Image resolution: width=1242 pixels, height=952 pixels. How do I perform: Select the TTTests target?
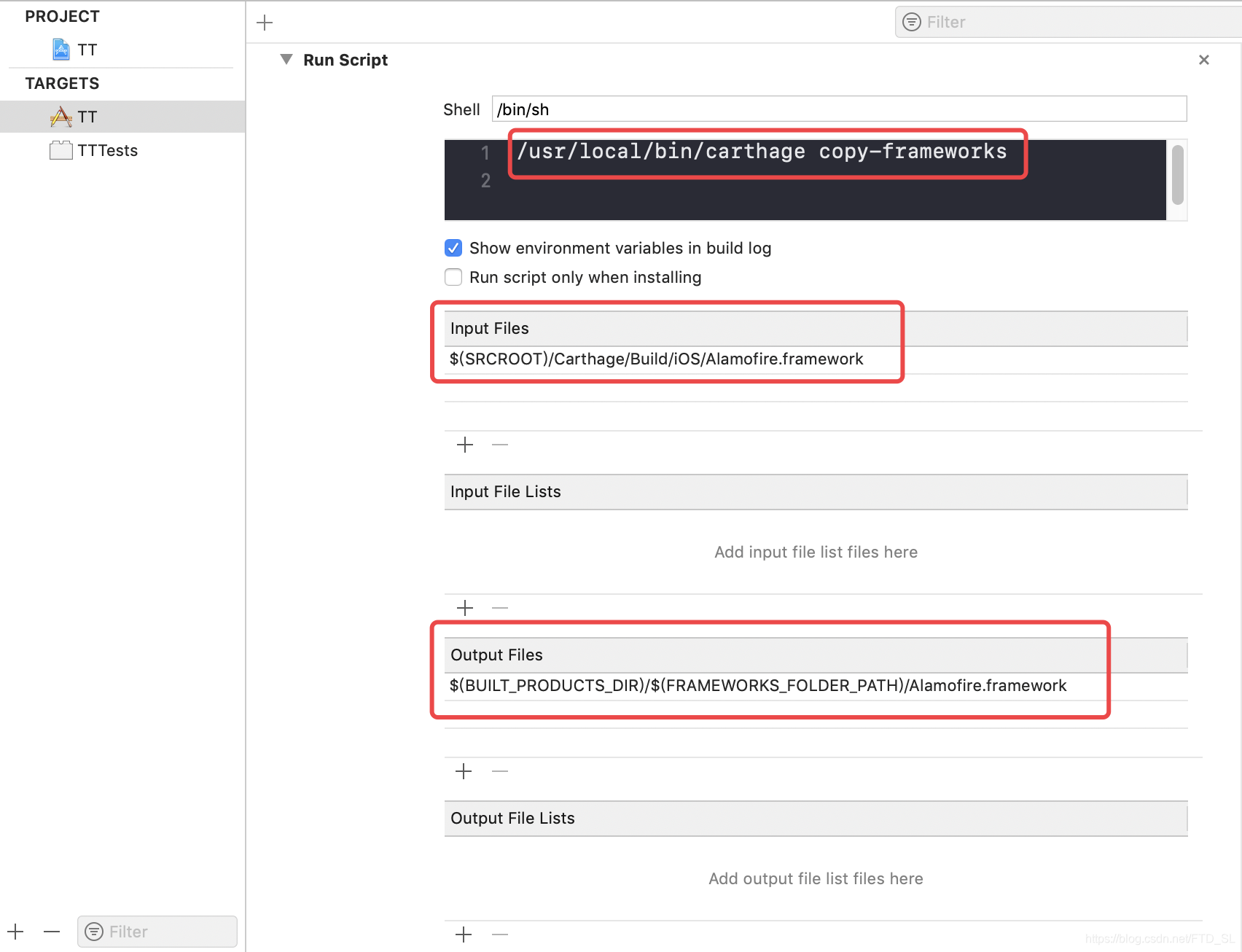(122, 150)
